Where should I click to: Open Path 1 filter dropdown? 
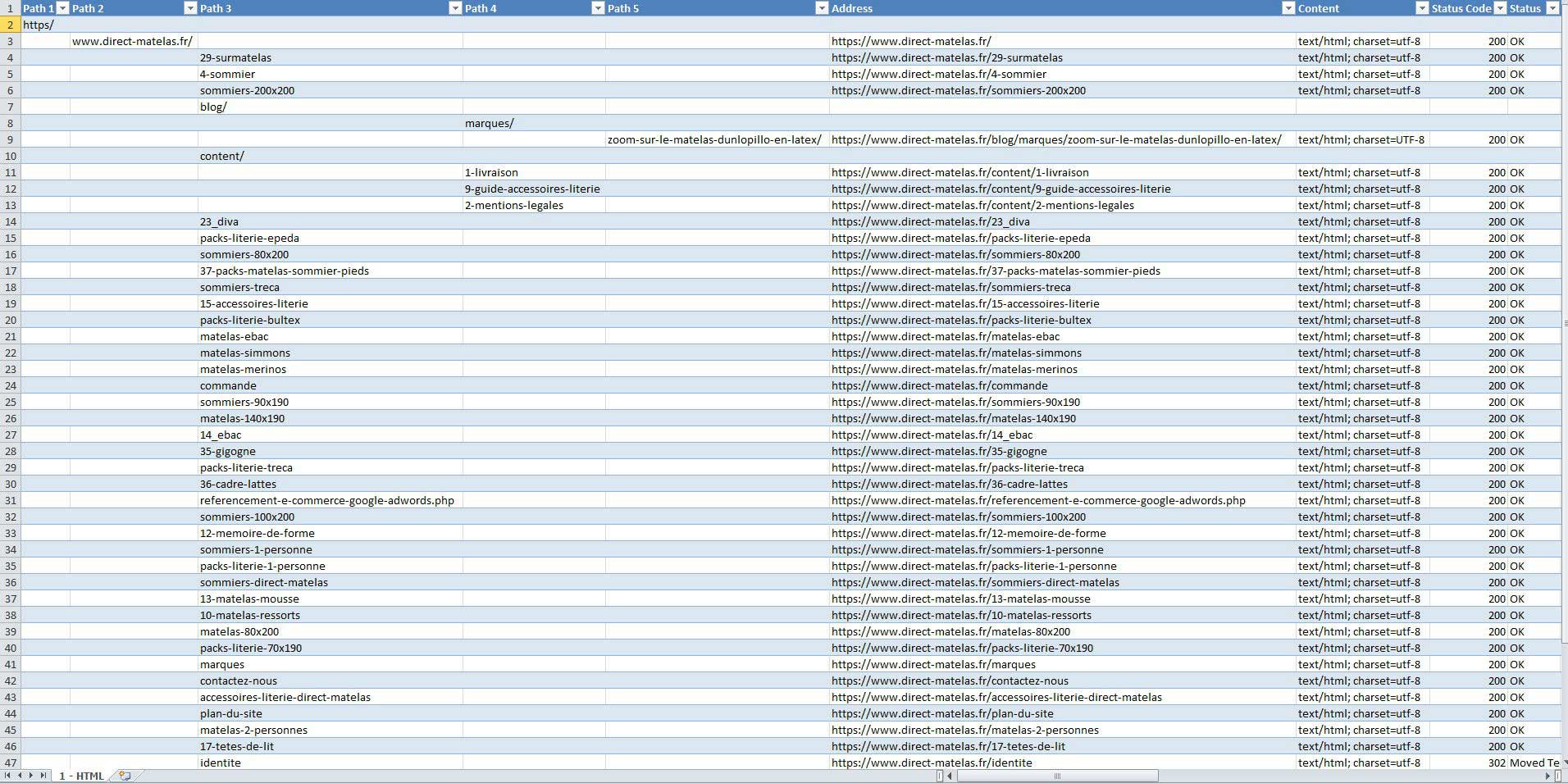pos(62,8)
